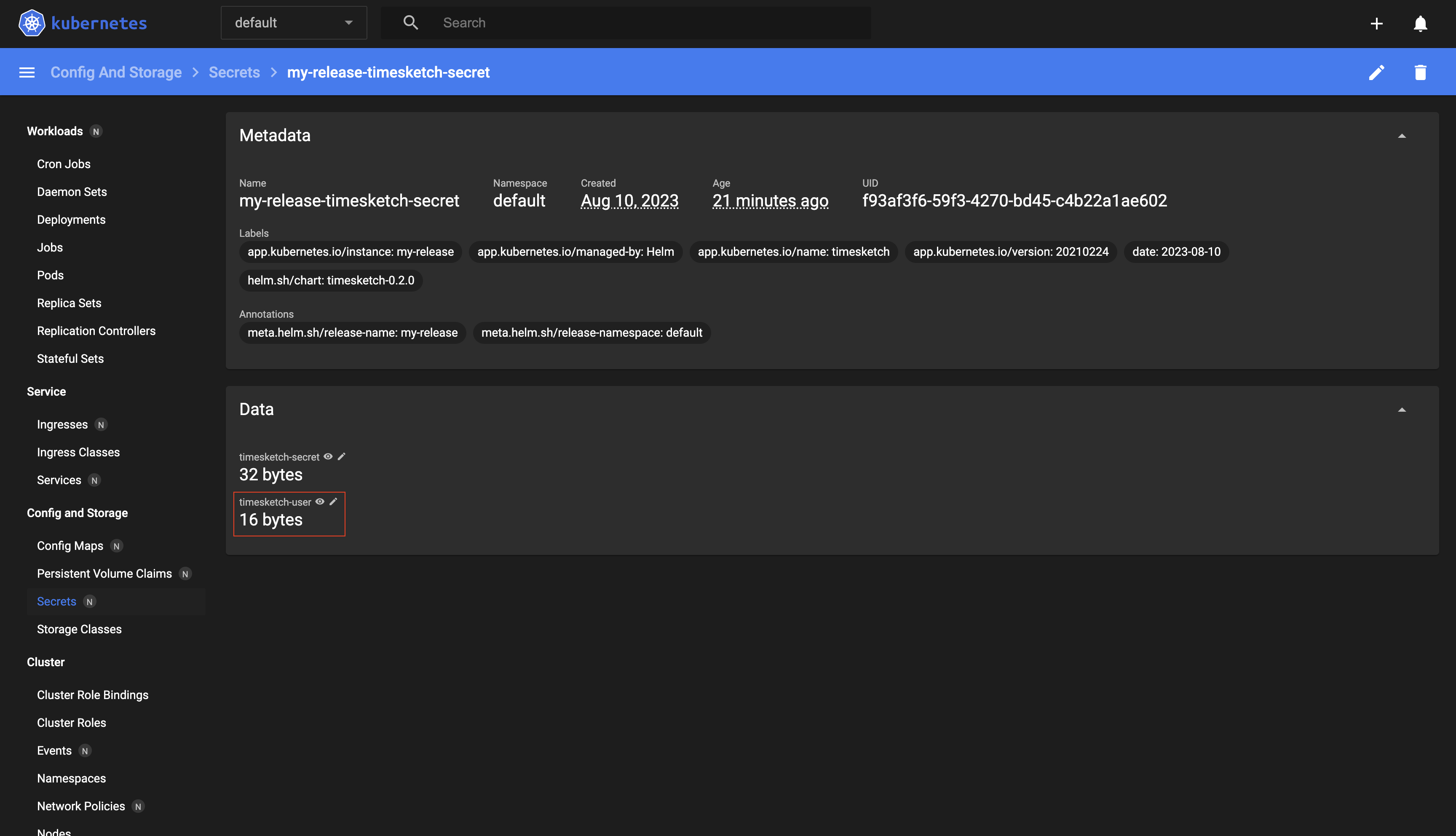Viewport: 1456px width, 836px height.
Task: Click the Kubernetes logo icon
Action: (x=32, y=22)
